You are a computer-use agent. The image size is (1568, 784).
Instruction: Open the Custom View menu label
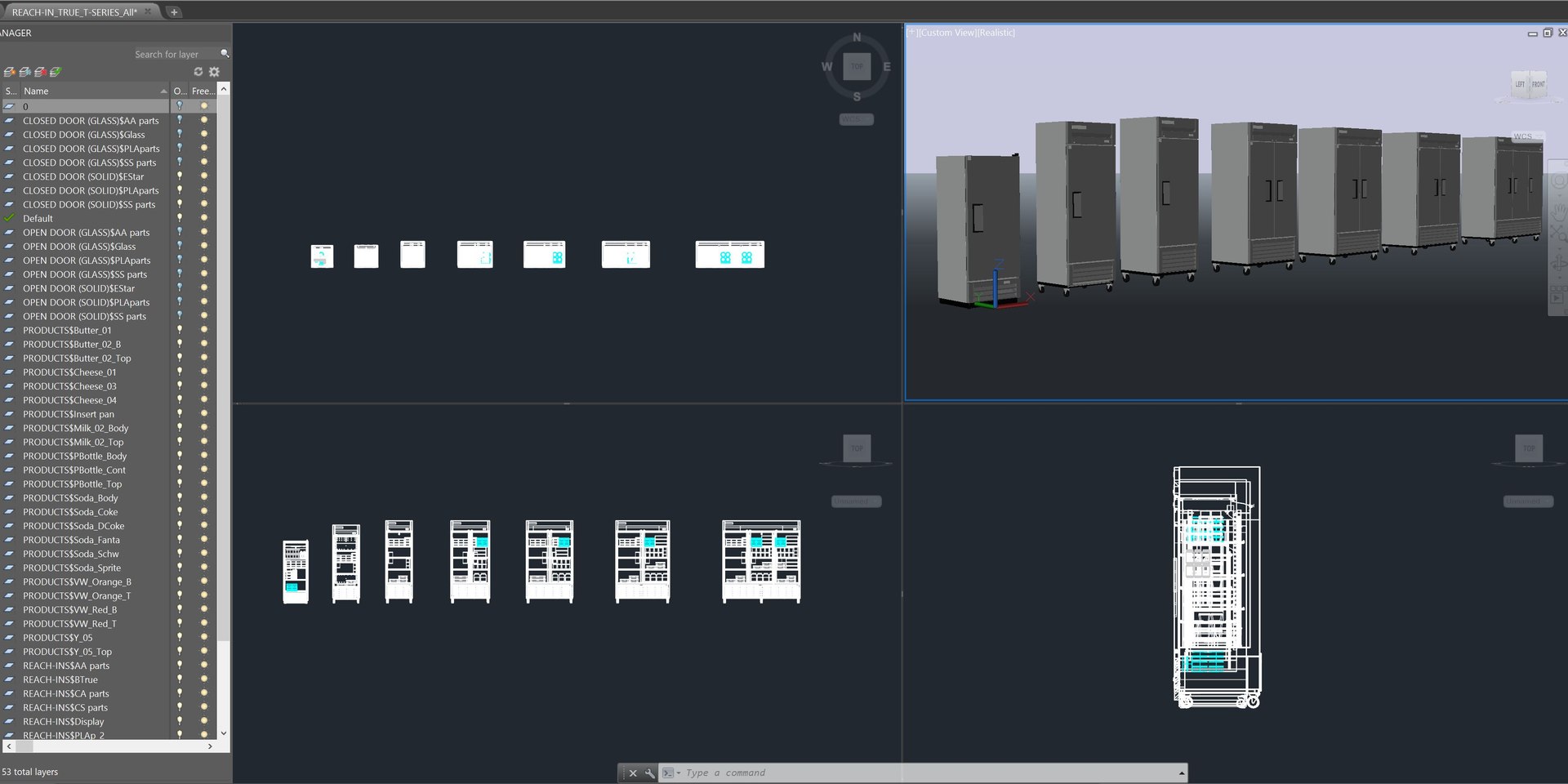coord(947,33)
